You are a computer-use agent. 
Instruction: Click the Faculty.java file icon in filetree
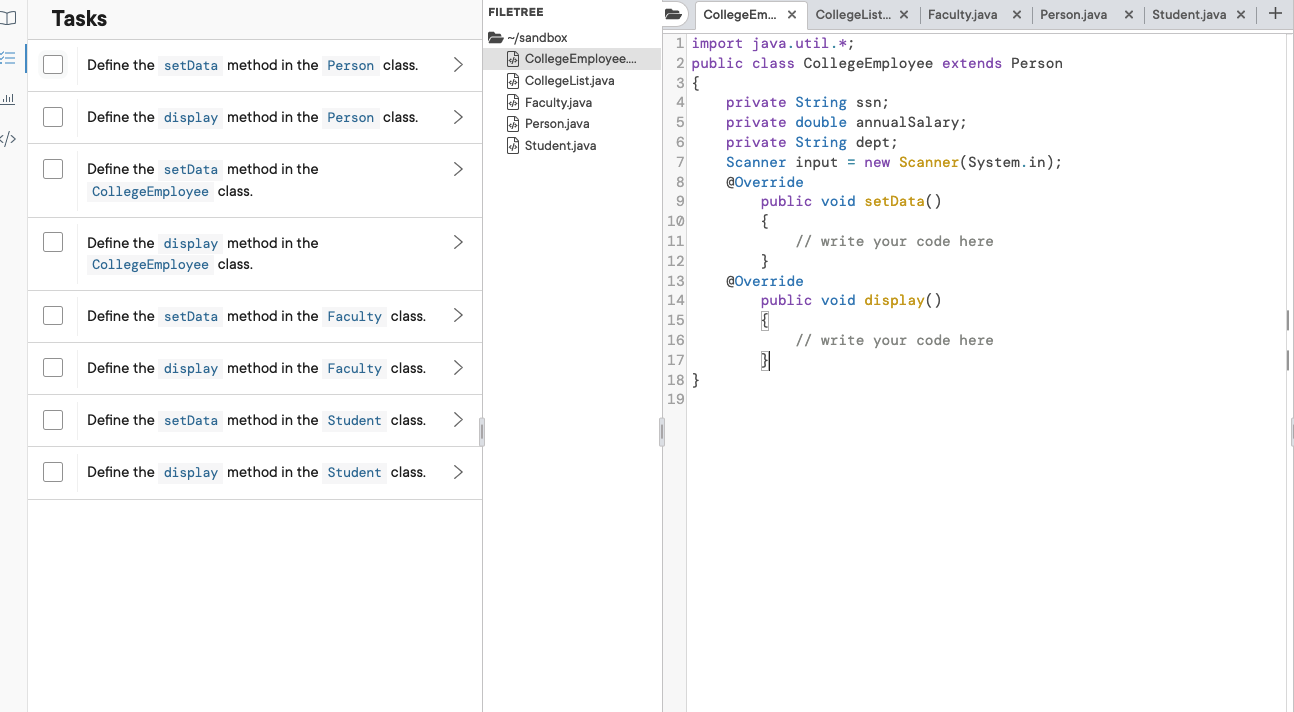pyautogui.click(x=514, y=103)
